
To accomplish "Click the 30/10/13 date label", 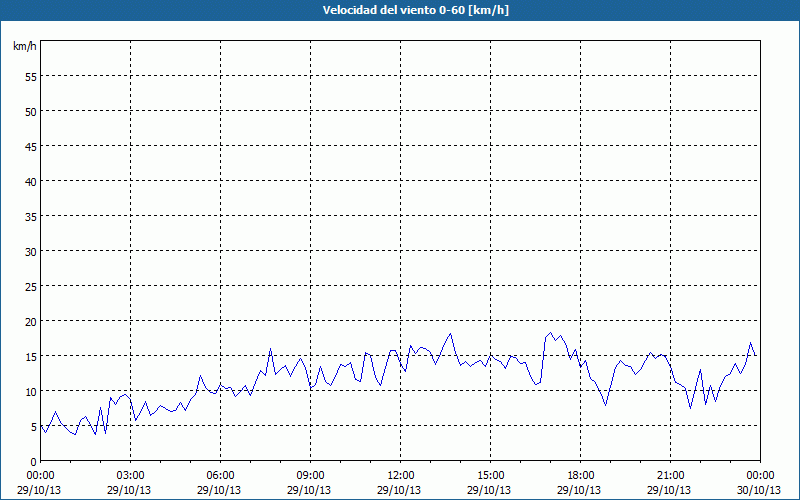I will pos(759,490).
